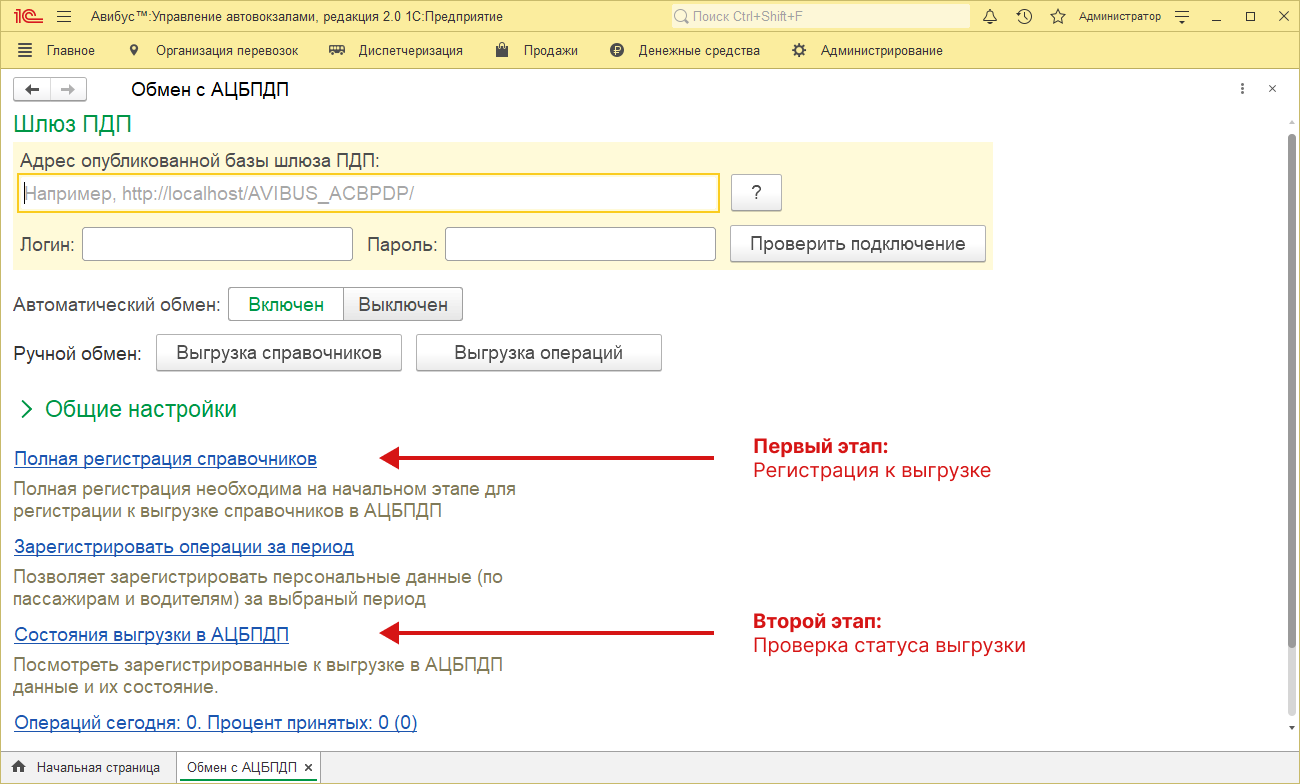Click the settings sliders icon near Администратор

(1182, 15)
